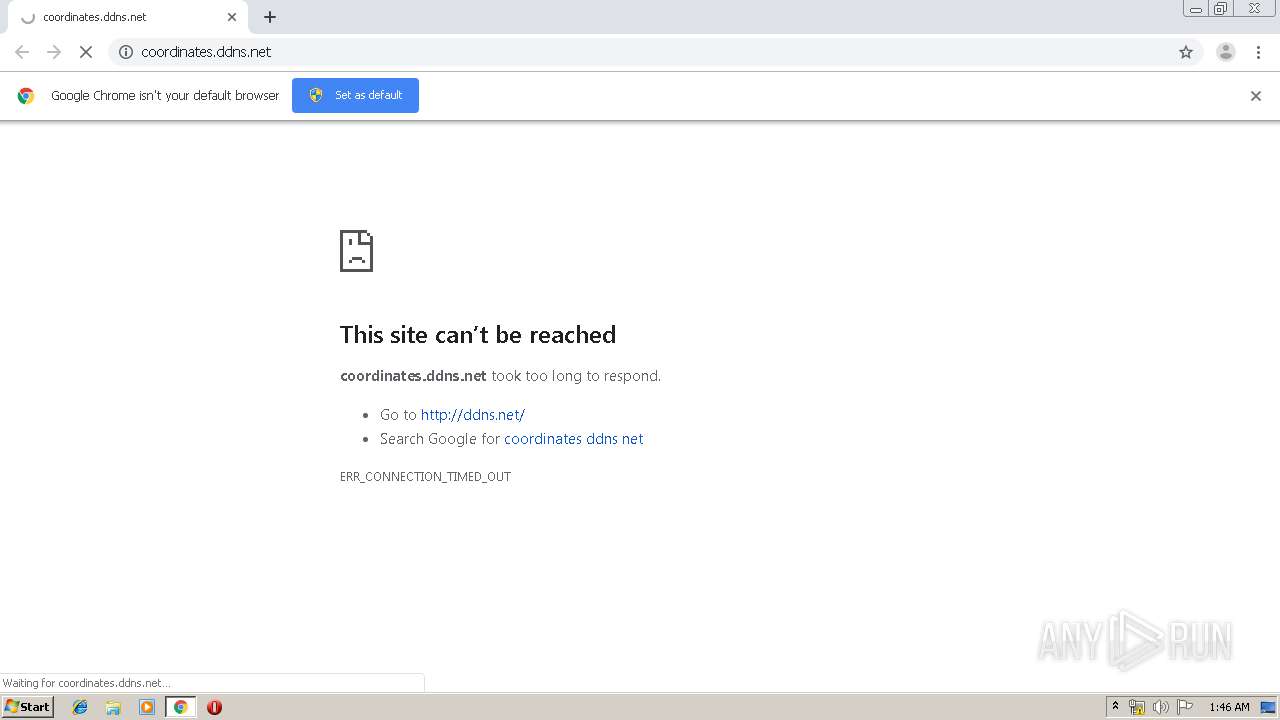Screen dimensions: 1280x720
Task: Close the Chrome window
Action: pyautogui.click(x=1254, y=9)
